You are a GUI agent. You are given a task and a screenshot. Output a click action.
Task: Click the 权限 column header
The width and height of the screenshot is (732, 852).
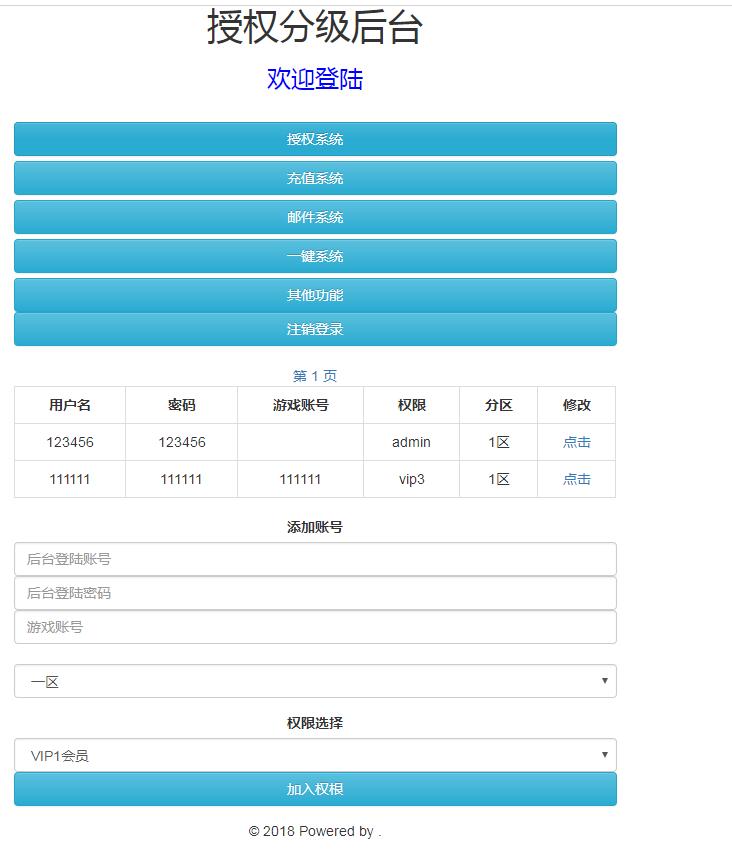click(x=411, y=405)
